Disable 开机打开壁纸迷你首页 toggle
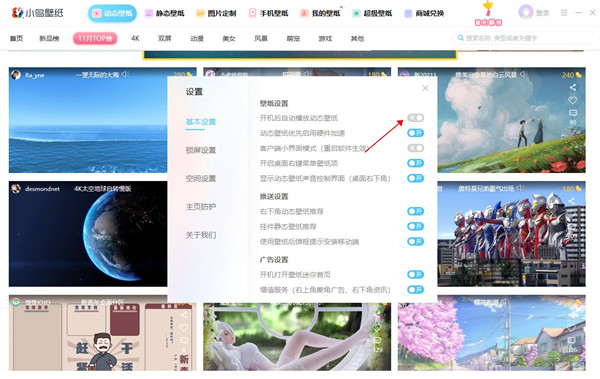600x379 pixels. pyautogui.click(x=415, y=274)
